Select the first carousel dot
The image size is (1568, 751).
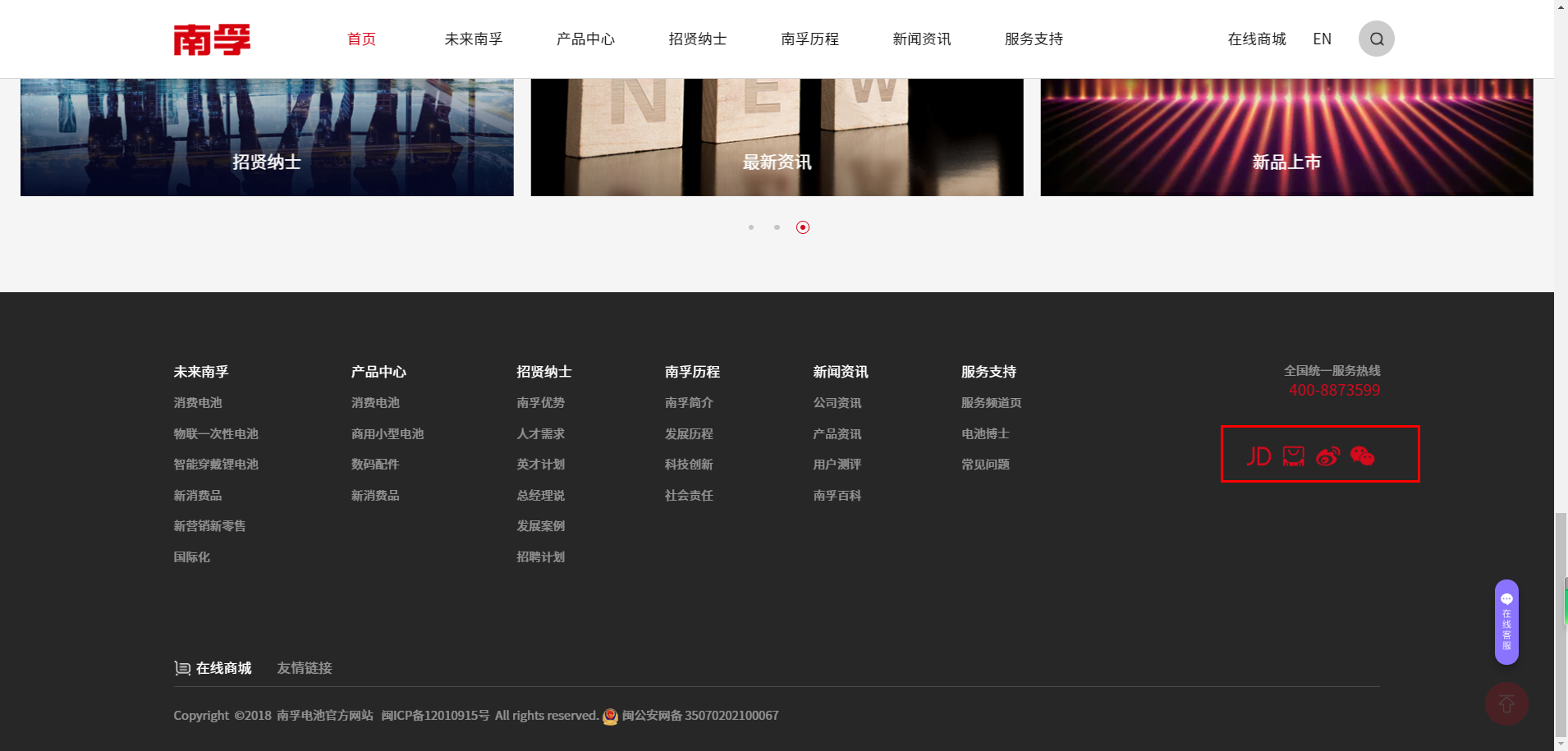(x=751, y=227)
